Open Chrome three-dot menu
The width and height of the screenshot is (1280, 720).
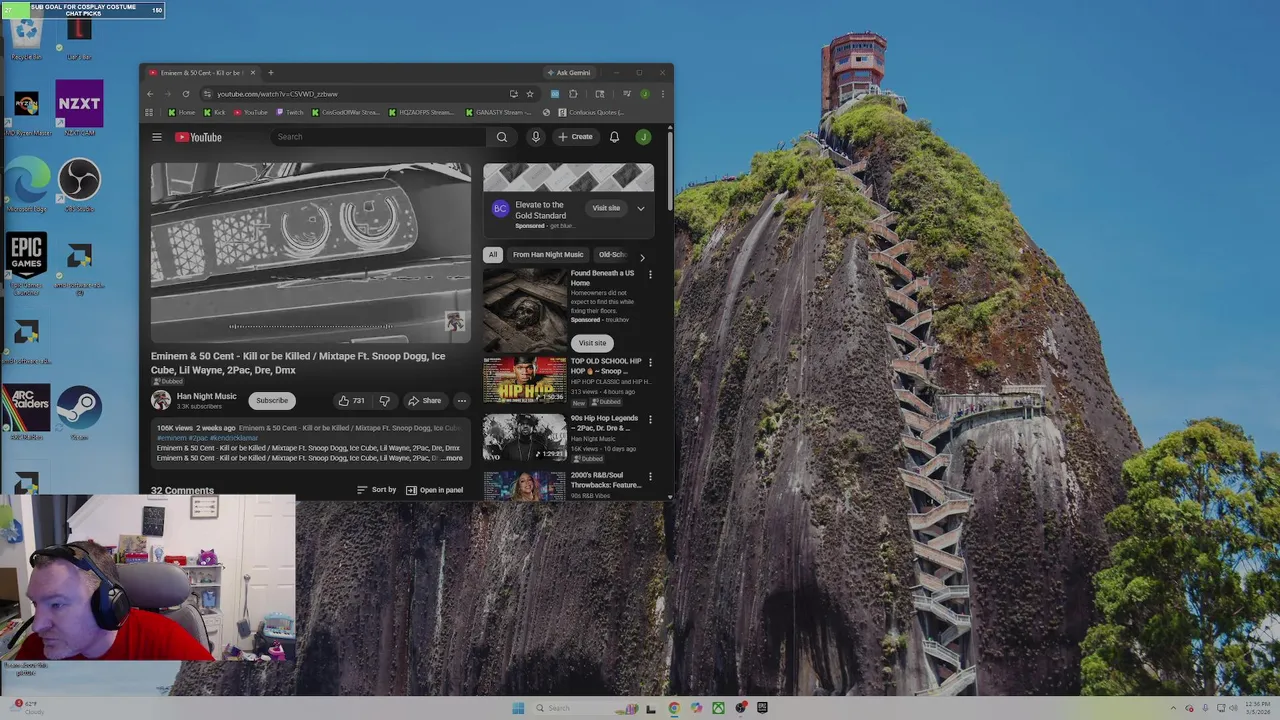pos(662,94)
